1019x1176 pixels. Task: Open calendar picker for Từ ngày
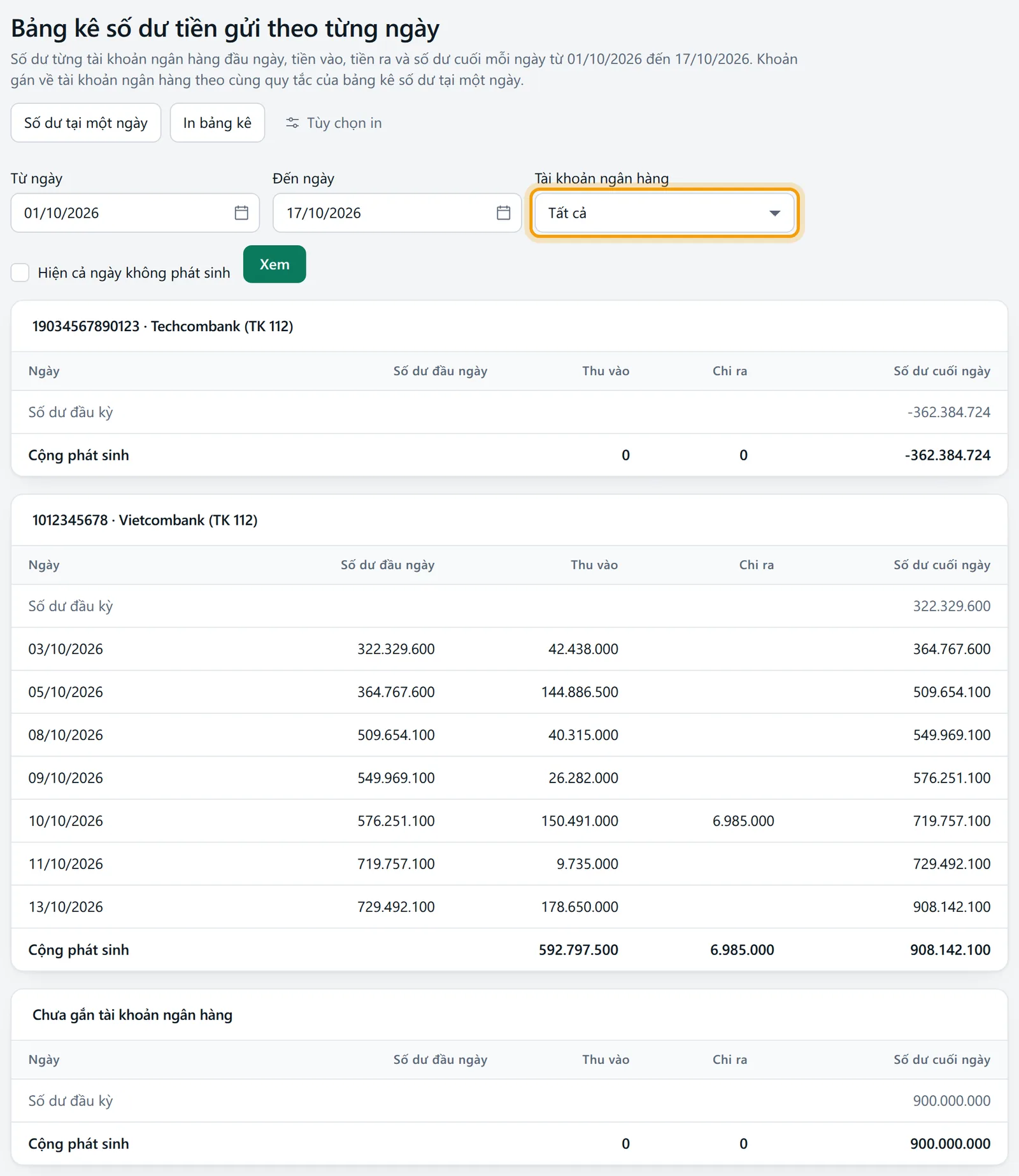241,213
